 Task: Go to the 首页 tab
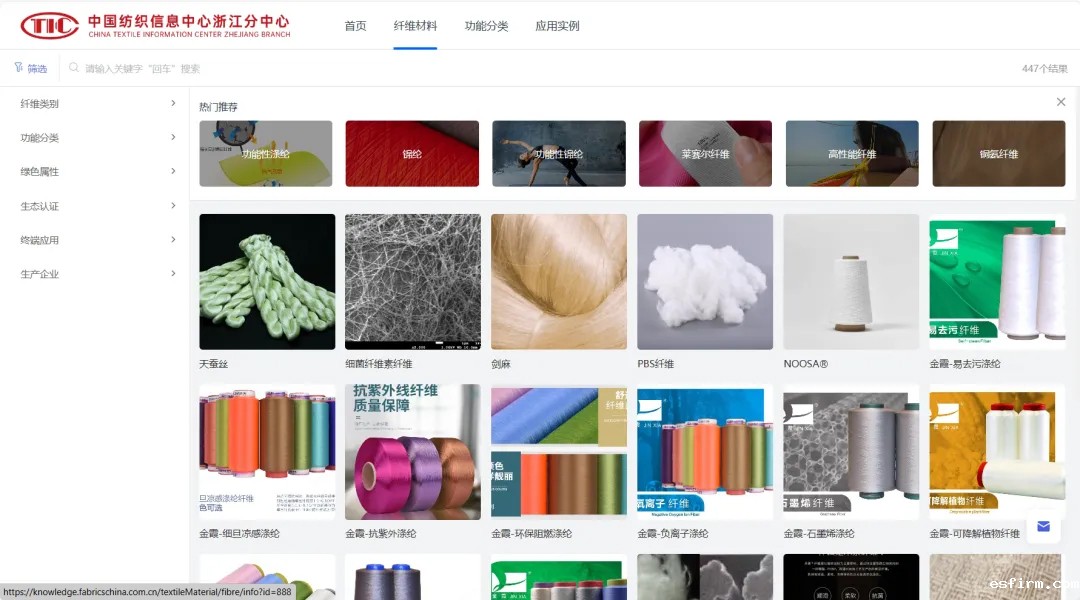[x=355, y=26]
